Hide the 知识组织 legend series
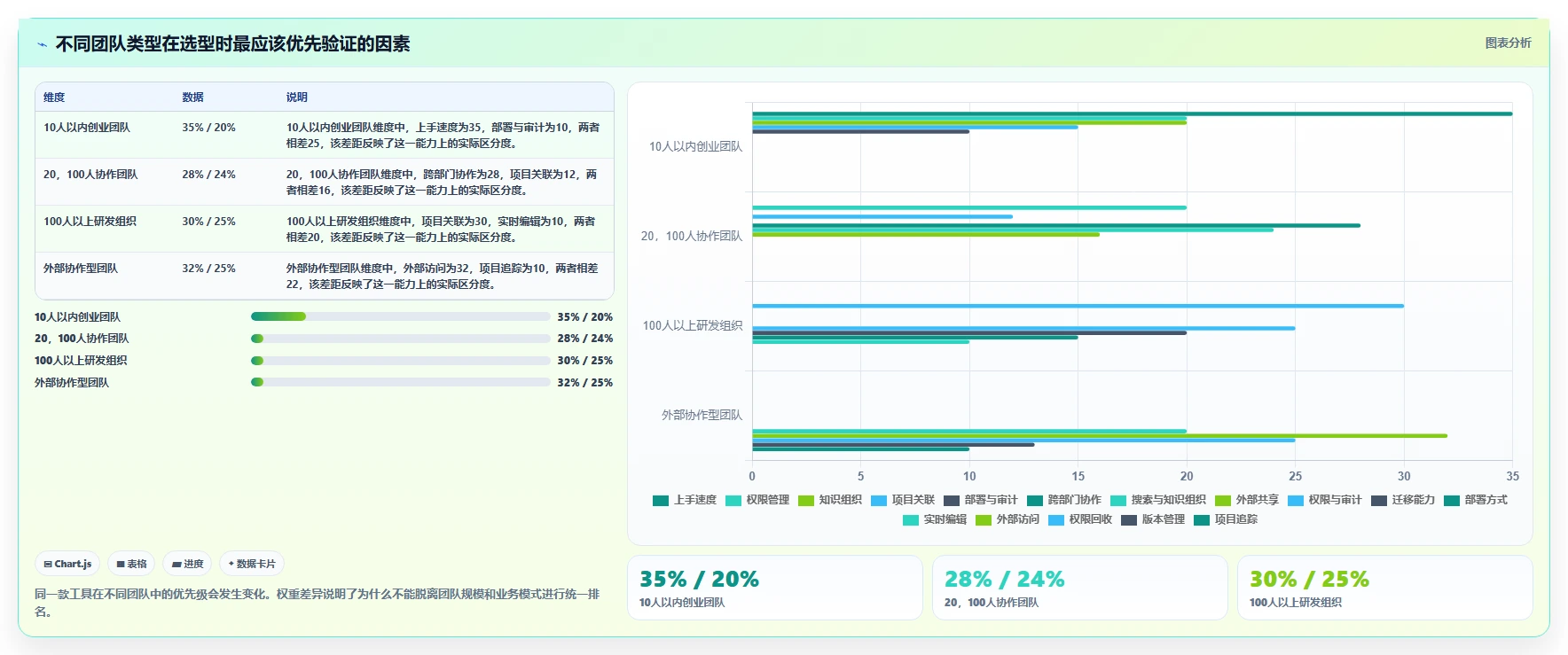Screen dimensions: 1568x655 pos(830,500)
